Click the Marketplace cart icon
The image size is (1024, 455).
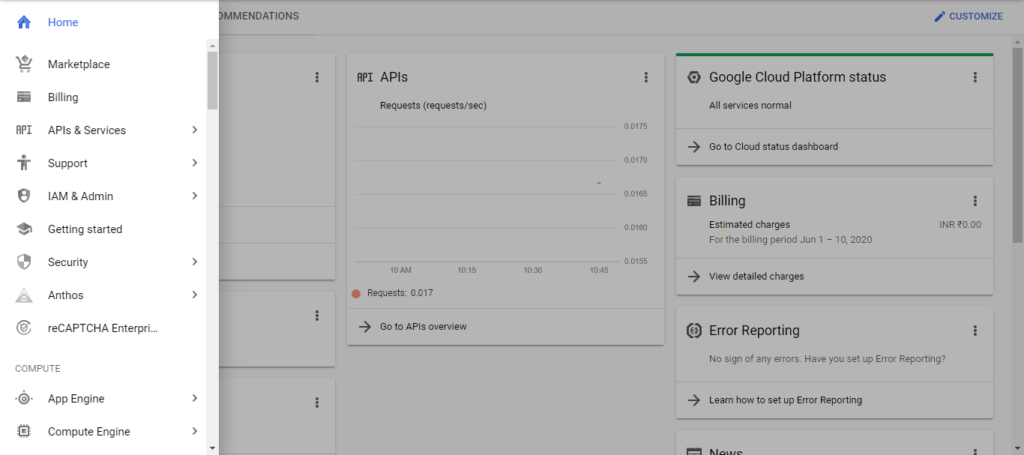pos(24,64)
